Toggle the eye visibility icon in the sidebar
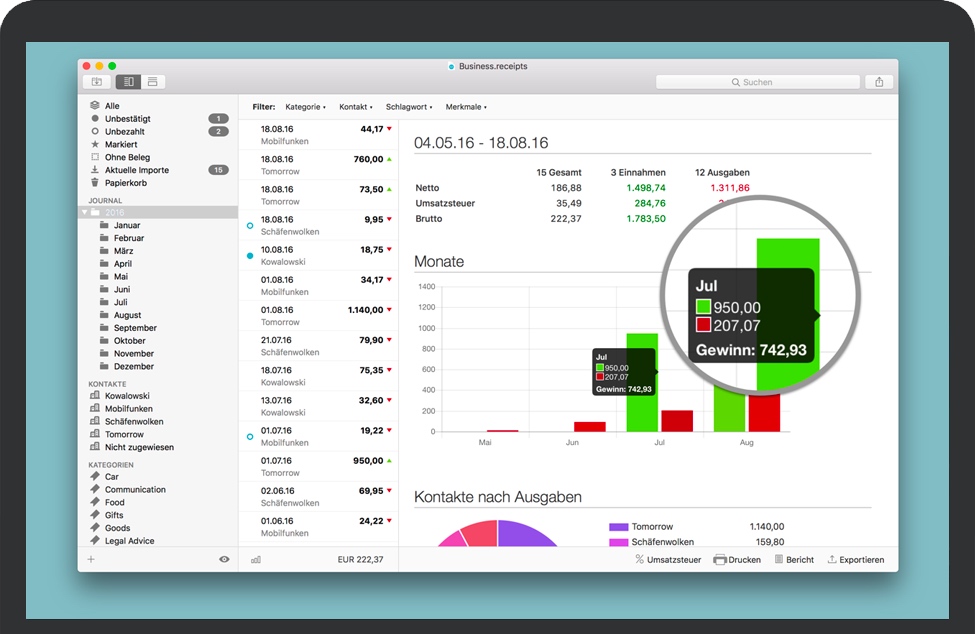The width and height of the screenshot is (975, 634). 224,560
